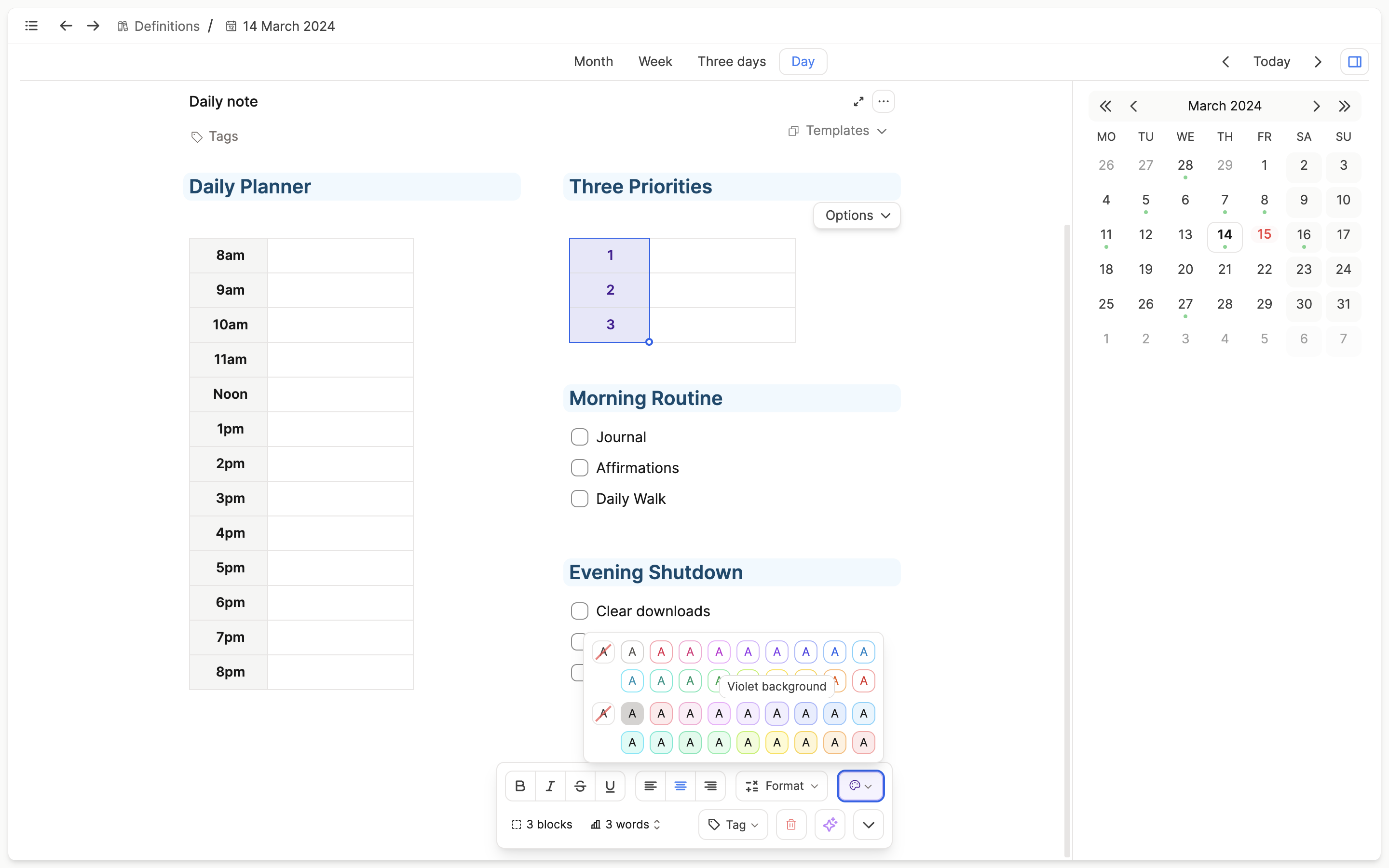The height and width of the screenshot is (868, 1389).
Task: Click the strikethrough formatting icon
Action: (580, 785)
